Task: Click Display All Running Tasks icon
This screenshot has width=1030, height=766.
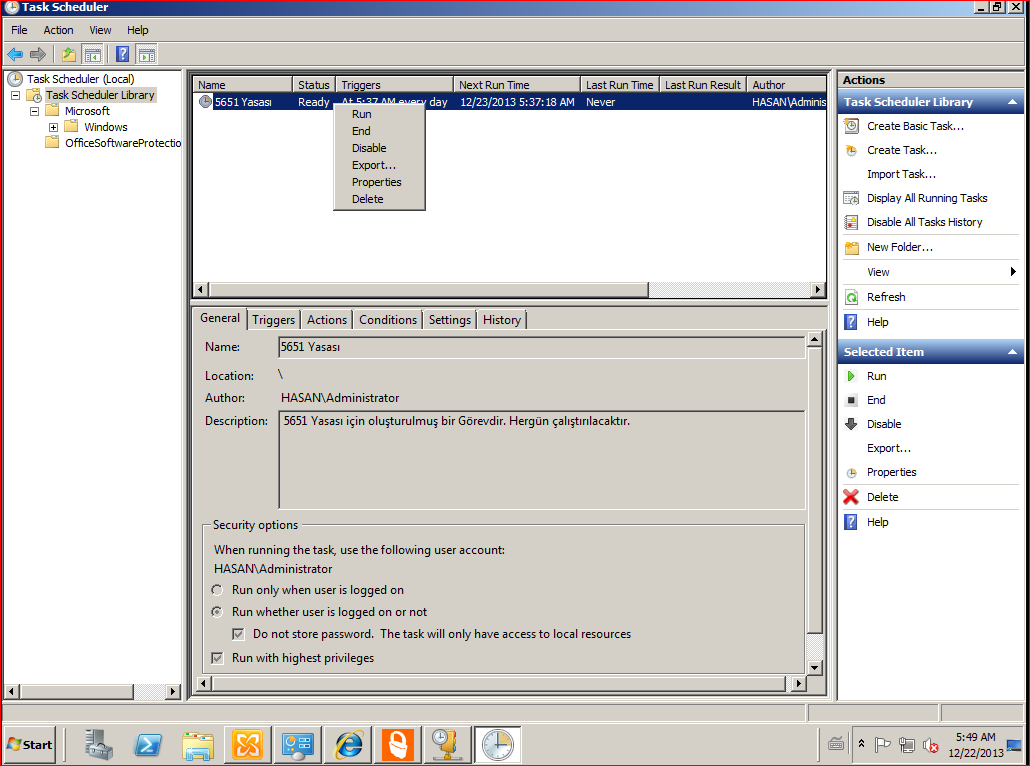Action: (851, 198)
